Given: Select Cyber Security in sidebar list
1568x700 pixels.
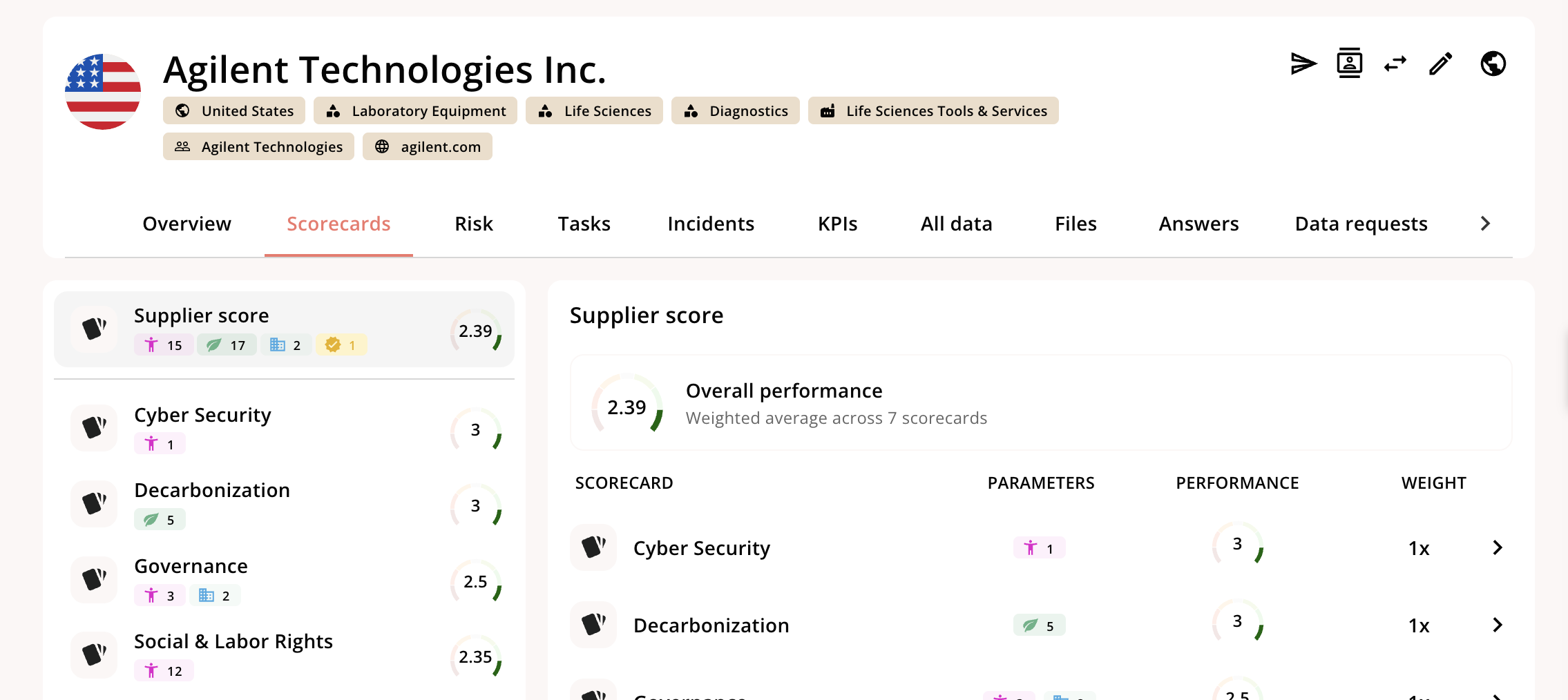Looking at the screenshot, I should [x=285, y=429].
